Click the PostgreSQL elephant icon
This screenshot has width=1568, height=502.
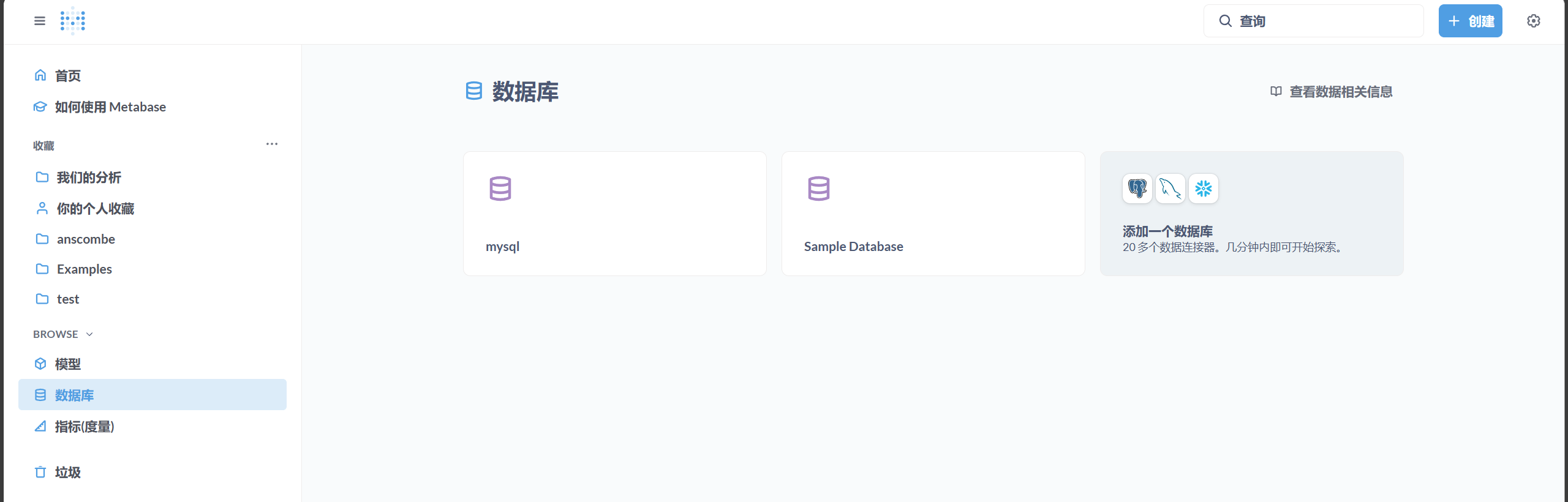pos(1137,189)
